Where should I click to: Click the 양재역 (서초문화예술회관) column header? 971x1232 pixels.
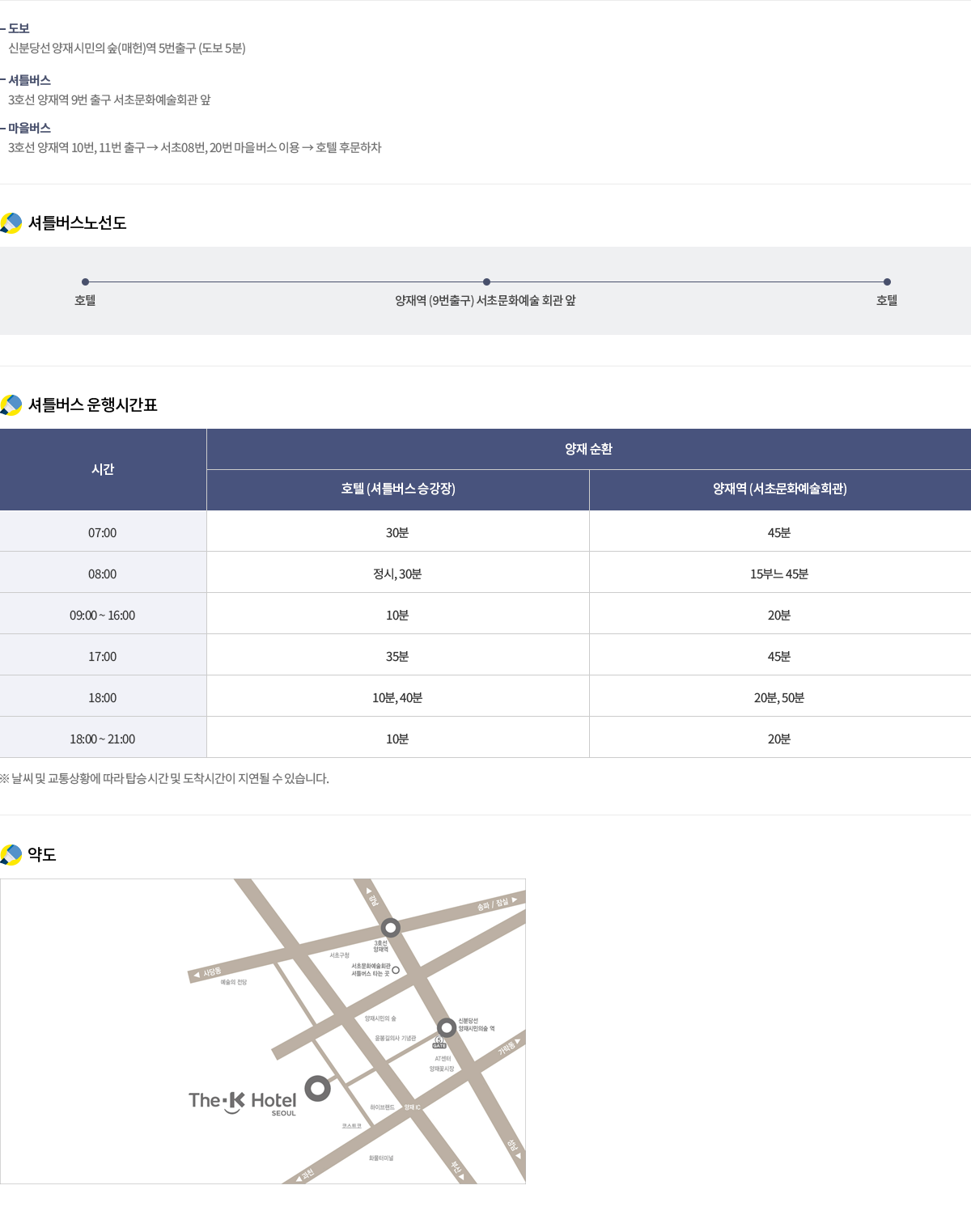pos(779,489)
